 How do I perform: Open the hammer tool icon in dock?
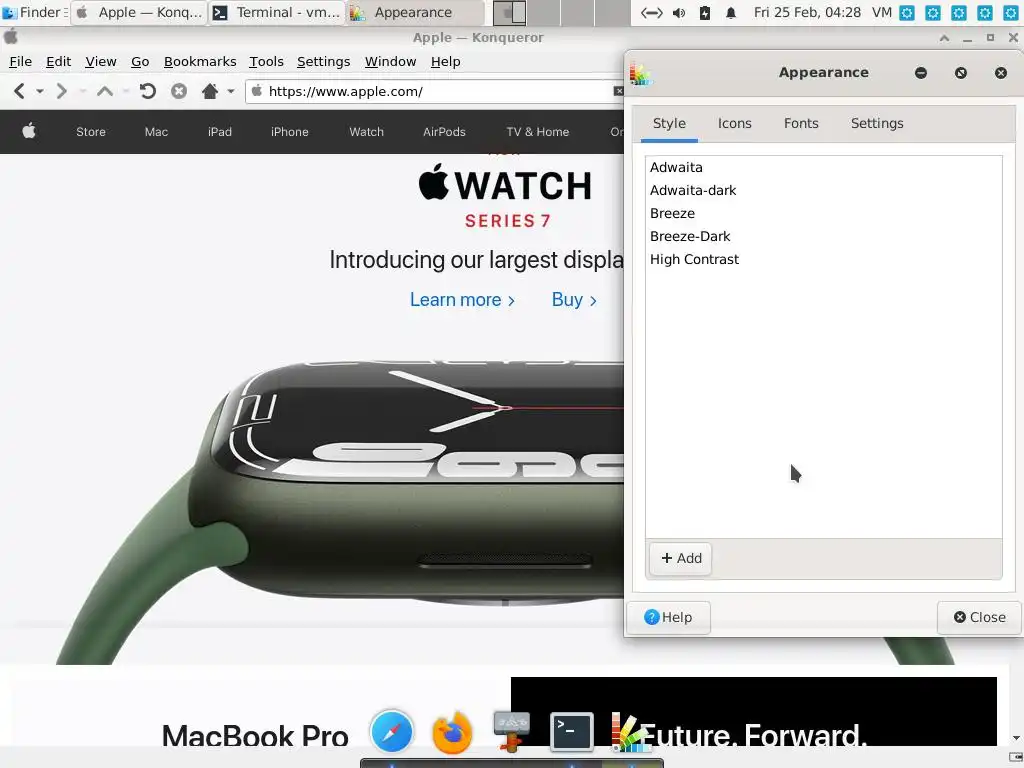511,731
